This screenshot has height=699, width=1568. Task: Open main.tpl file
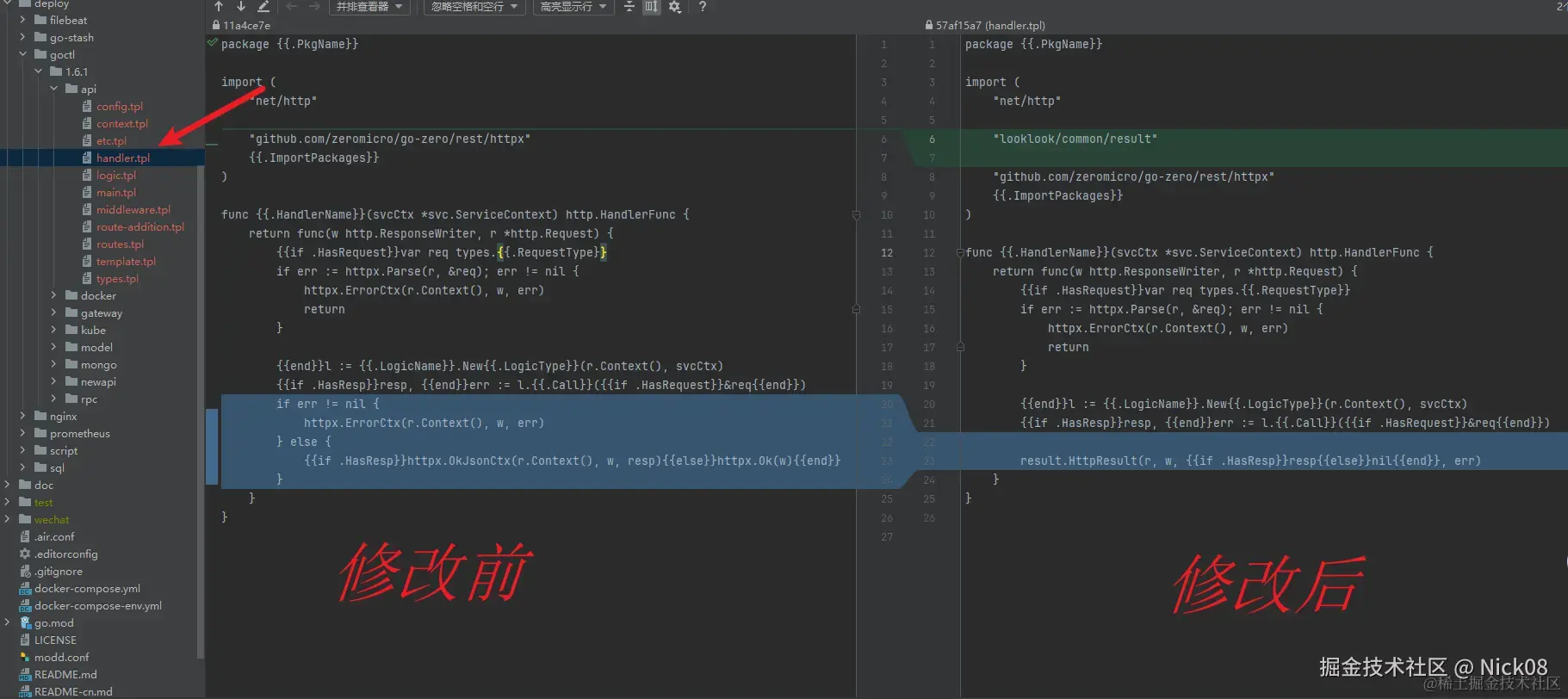click(116, 192)
